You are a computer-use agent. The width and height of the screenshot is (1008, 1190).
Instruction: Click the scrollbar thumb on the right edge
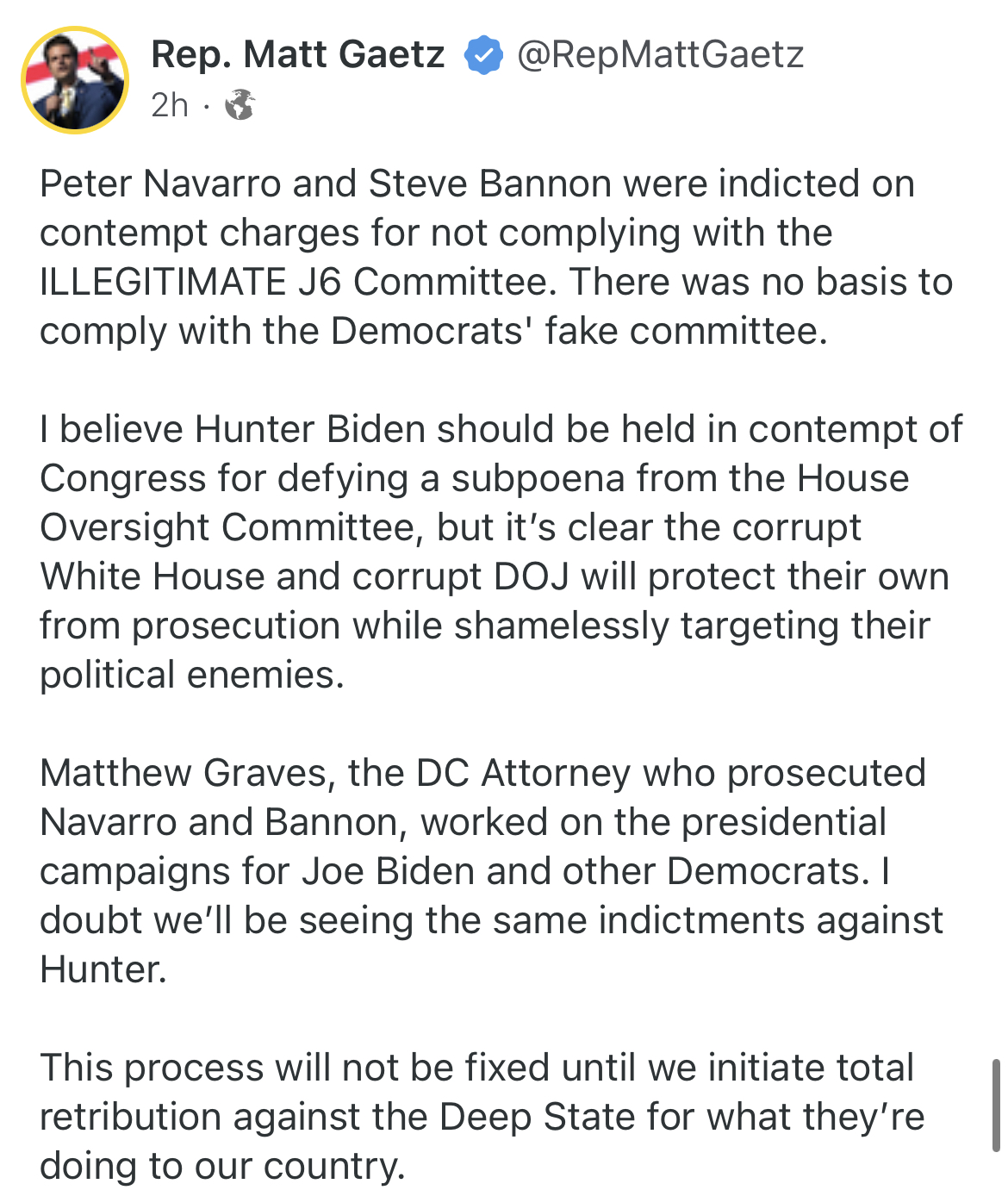[996, 1105]
